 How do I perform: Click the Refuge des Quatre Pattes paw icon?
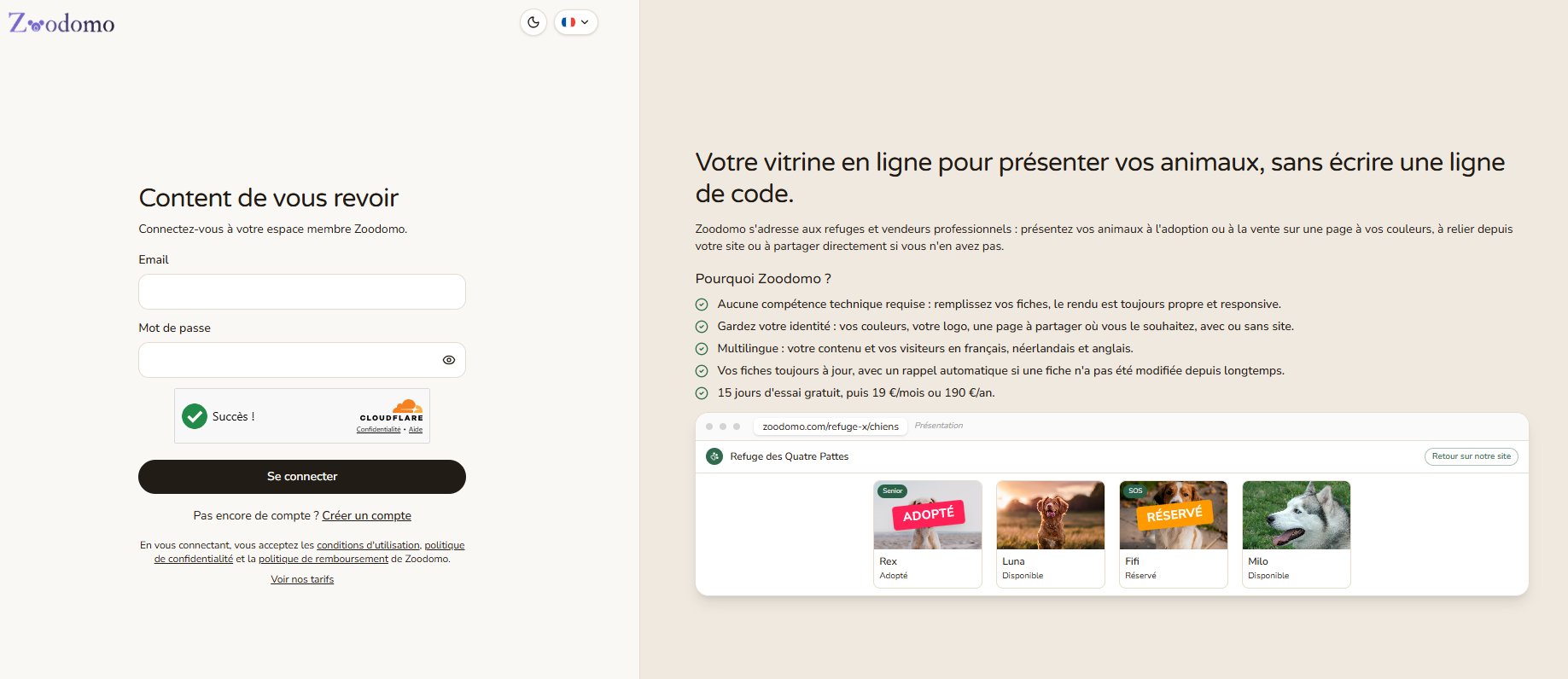click(714, 456)
